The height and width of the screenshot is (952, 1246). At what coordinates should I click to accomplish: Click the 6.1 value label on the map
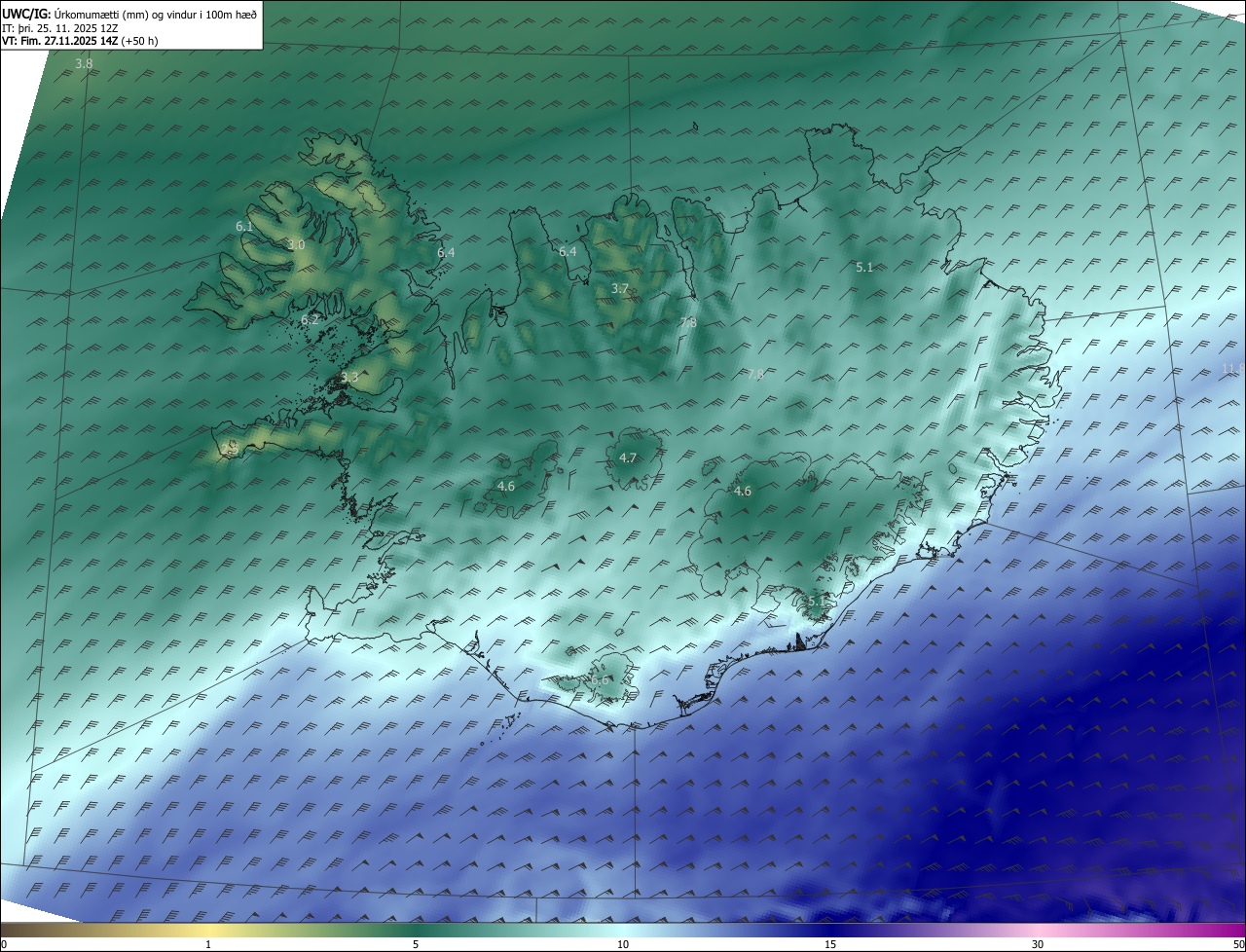tap(244, 226)
